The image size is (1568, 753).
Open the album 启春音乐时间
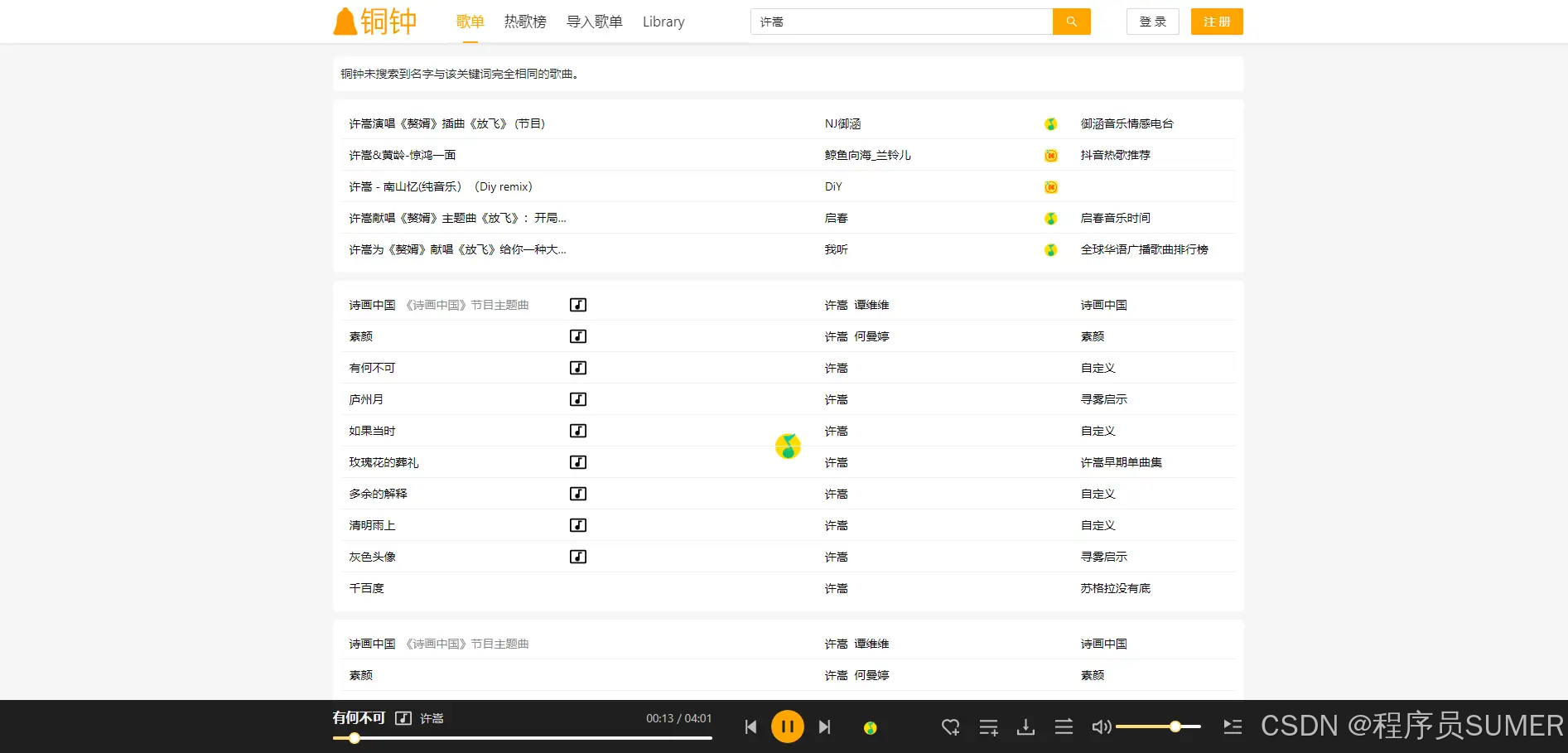point(1115,218)
